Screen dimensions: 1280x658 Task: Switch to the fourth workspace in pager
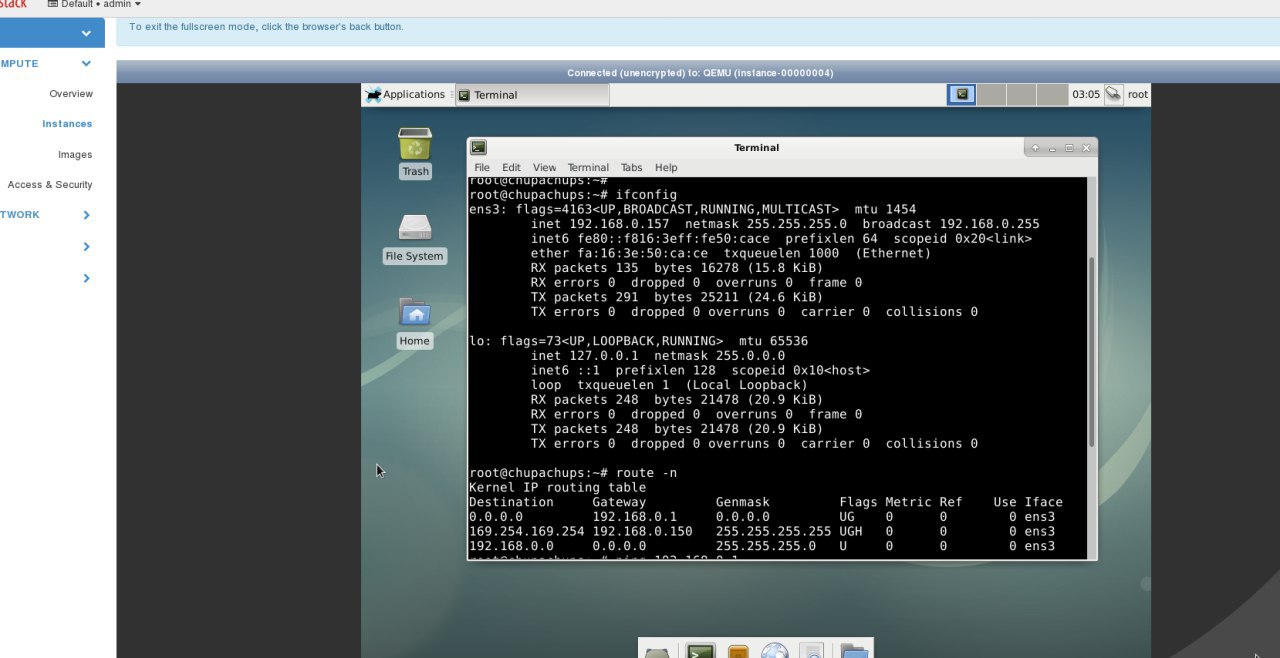coord(1052,95)
